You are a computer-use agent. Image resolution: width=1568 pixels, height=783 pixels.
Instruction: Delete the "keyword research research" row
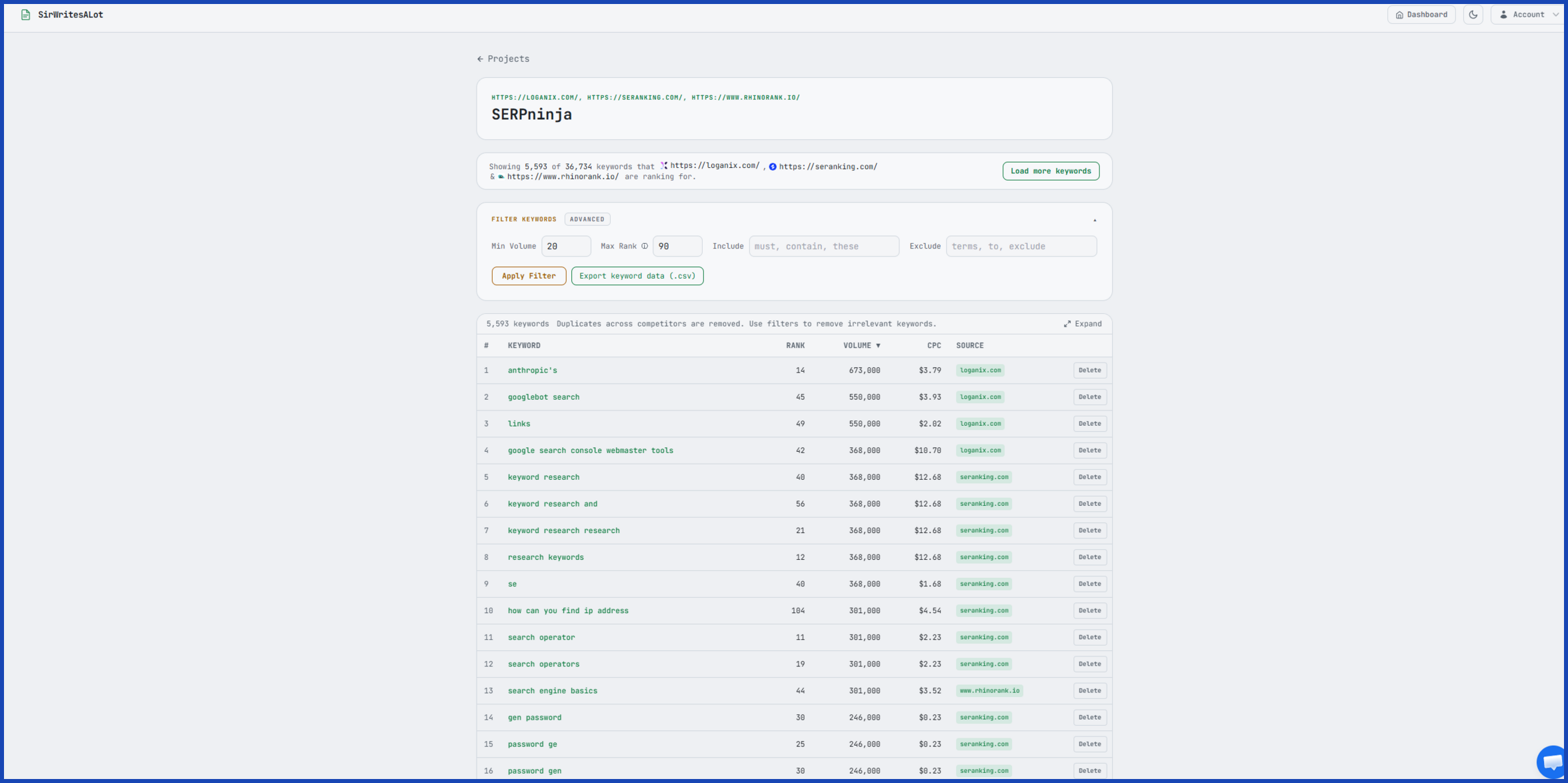(1089, 530)
